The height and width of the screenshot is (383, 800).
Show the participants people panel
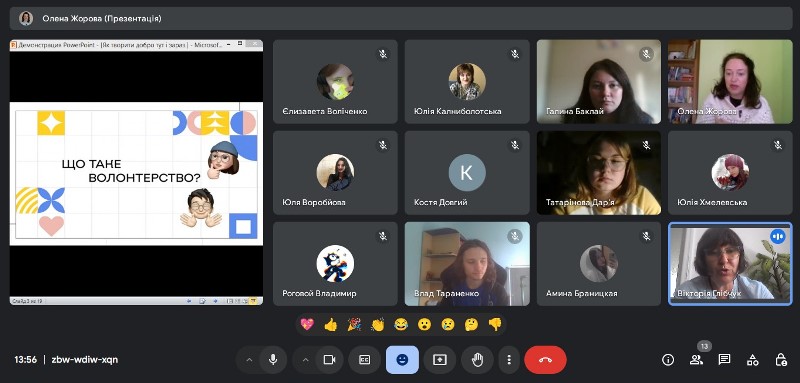(x=696, y=360)
